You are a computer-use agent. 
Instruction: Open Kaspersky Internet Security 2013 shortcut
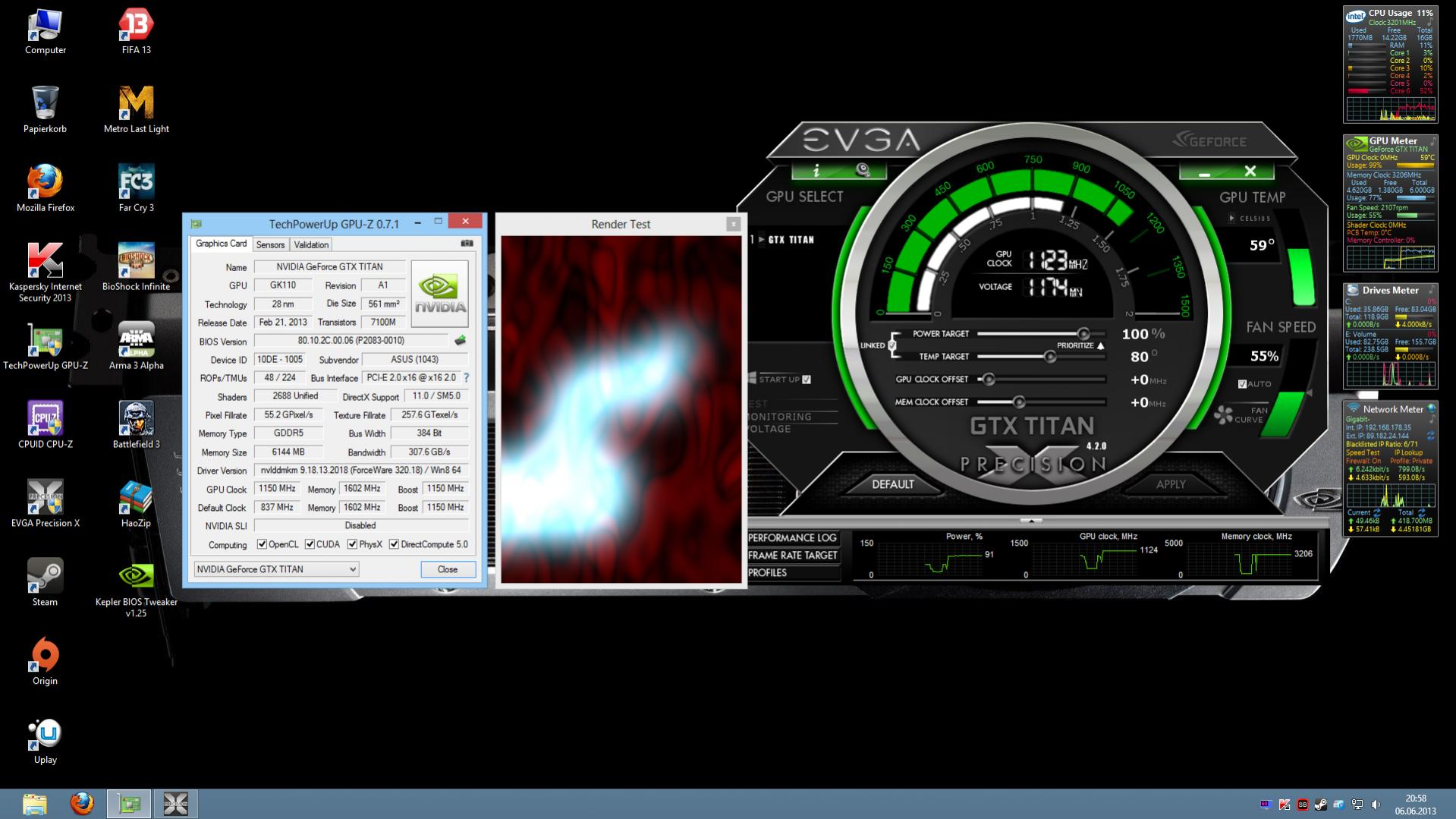tap(46, 272)
